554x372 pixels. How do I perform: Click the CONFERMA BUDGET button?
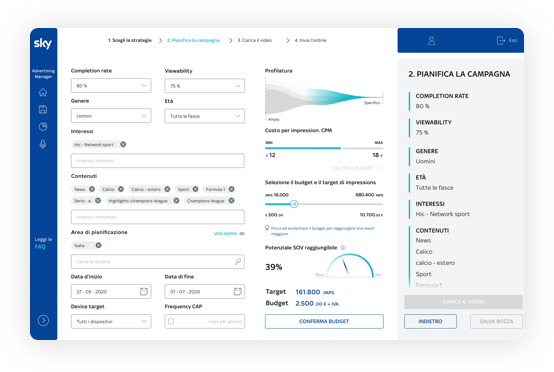point(324,321)
